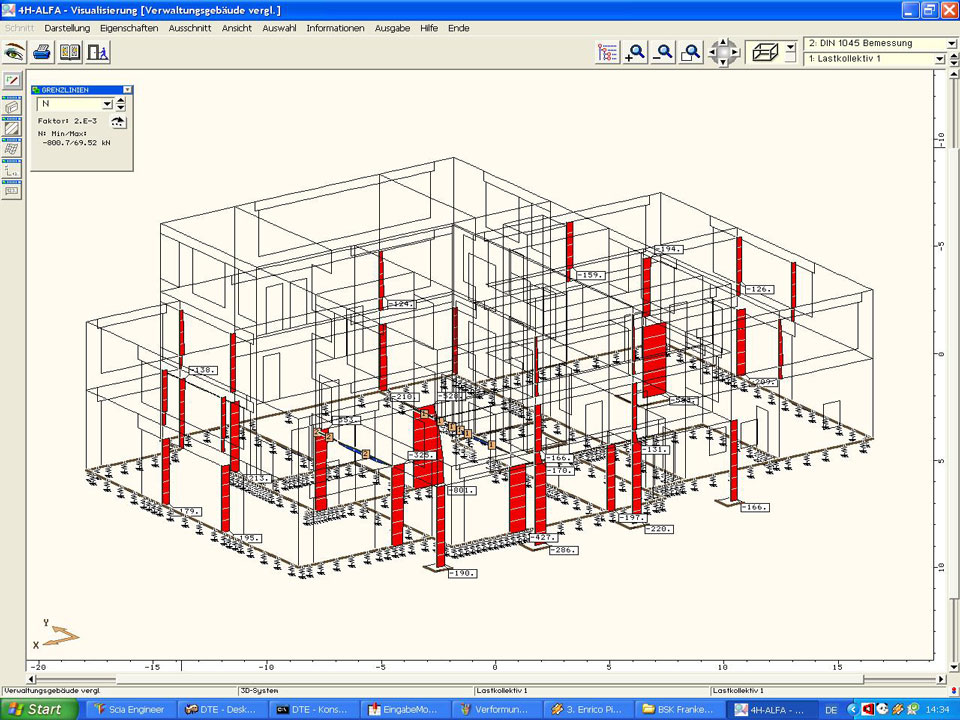The image size is (960, 720).
Task: Click the exit door icon
Action: [97, 52]
